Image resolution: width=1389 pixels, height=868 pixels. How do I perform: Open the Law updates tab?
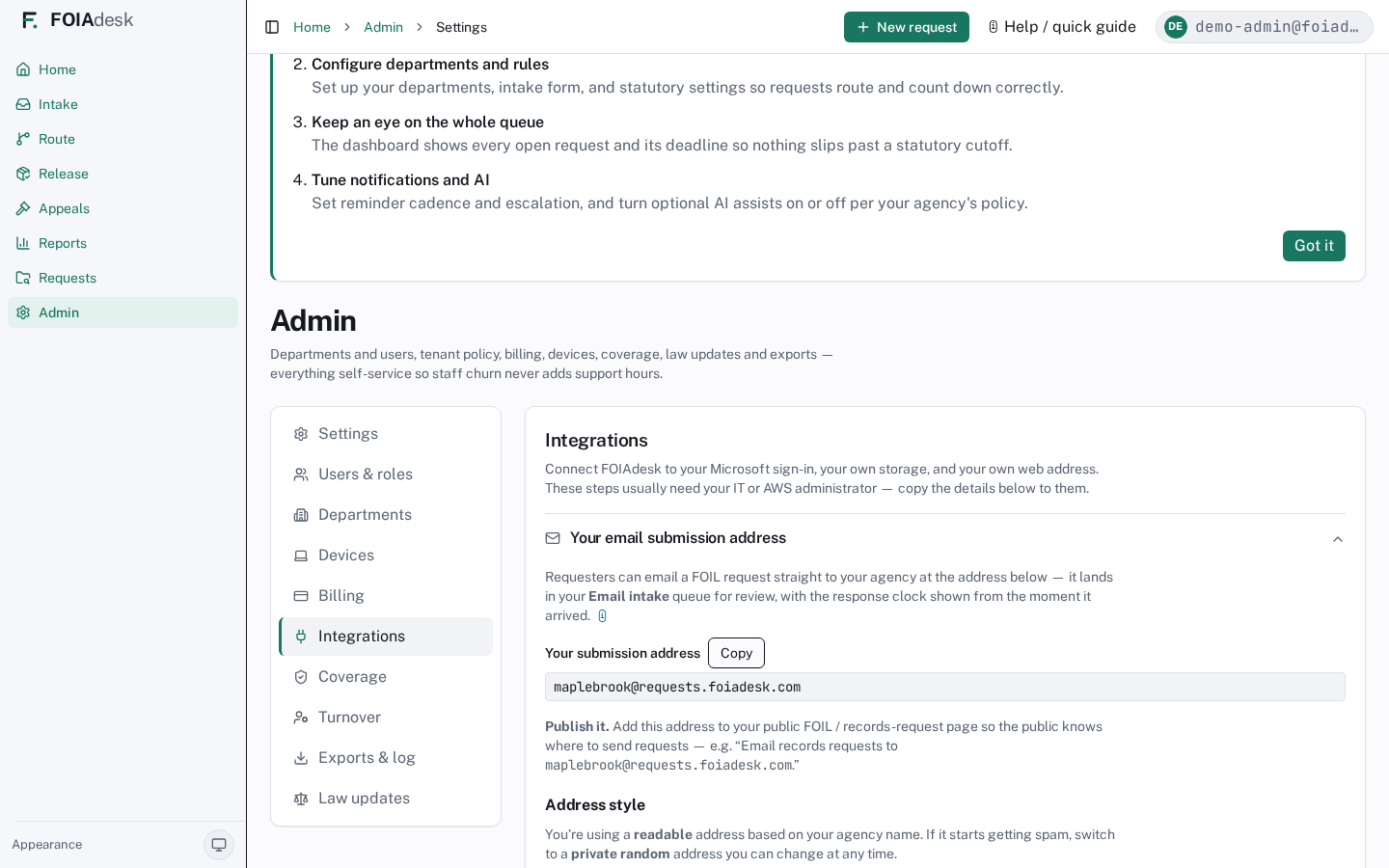click(x=386, y=799)
